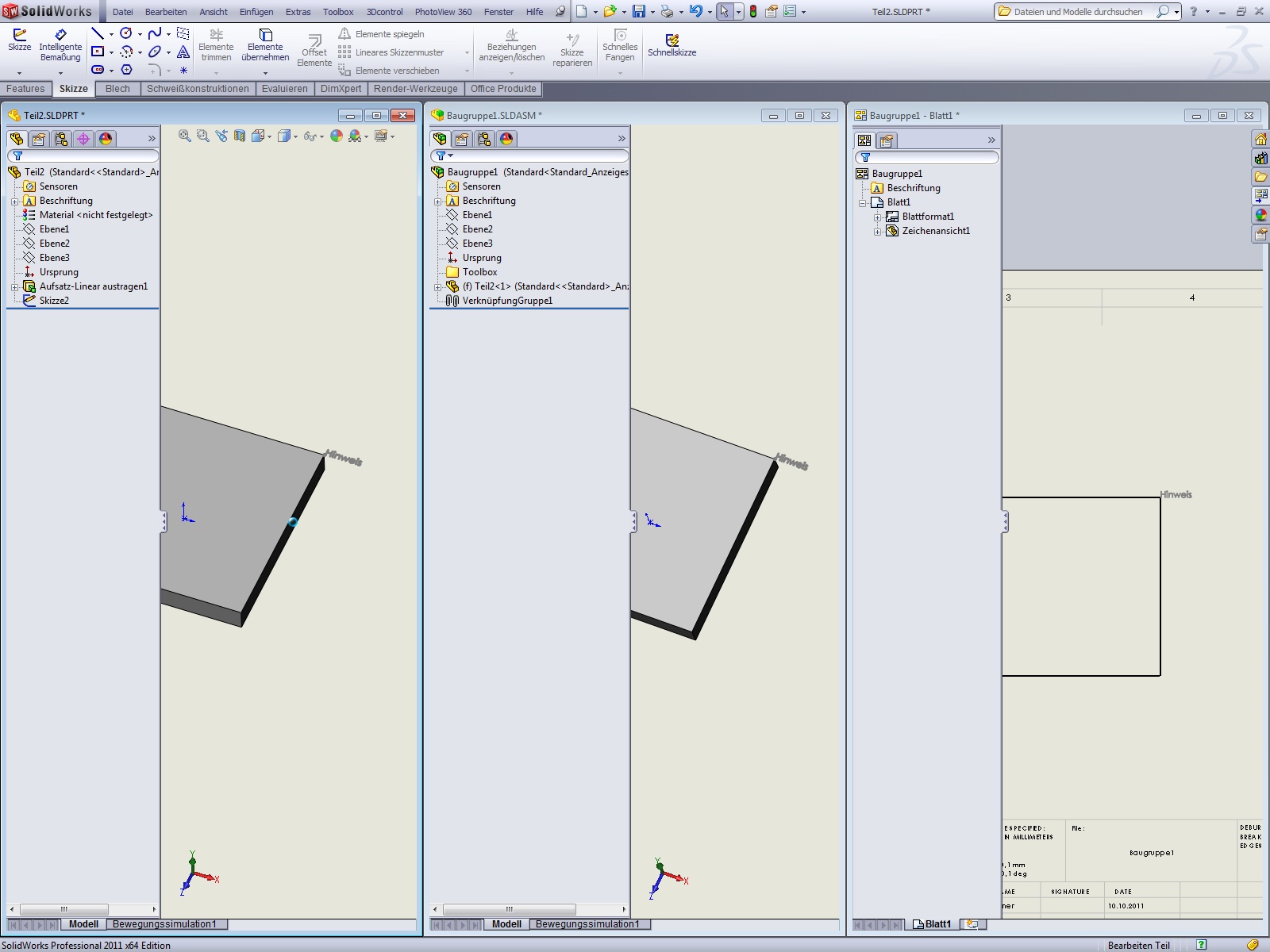Screen dimensions: 1270x952
Task: Open the Design Library folder icon in task pane
Action: (1260, 177)
